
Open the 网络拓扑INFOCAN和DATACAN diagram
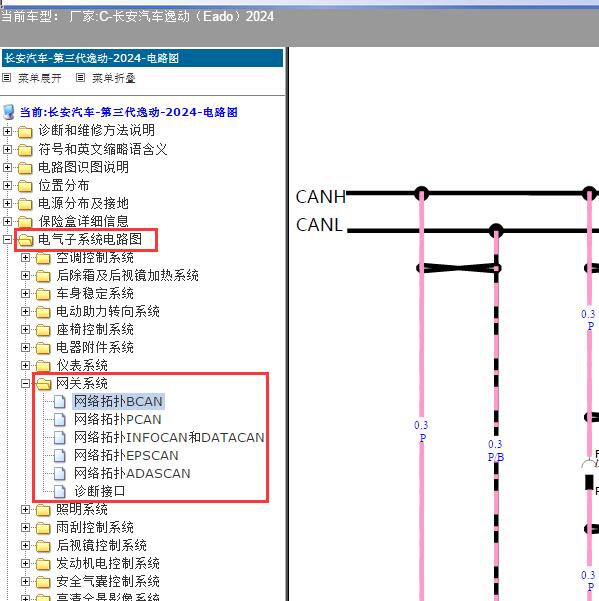click(169, 437)
